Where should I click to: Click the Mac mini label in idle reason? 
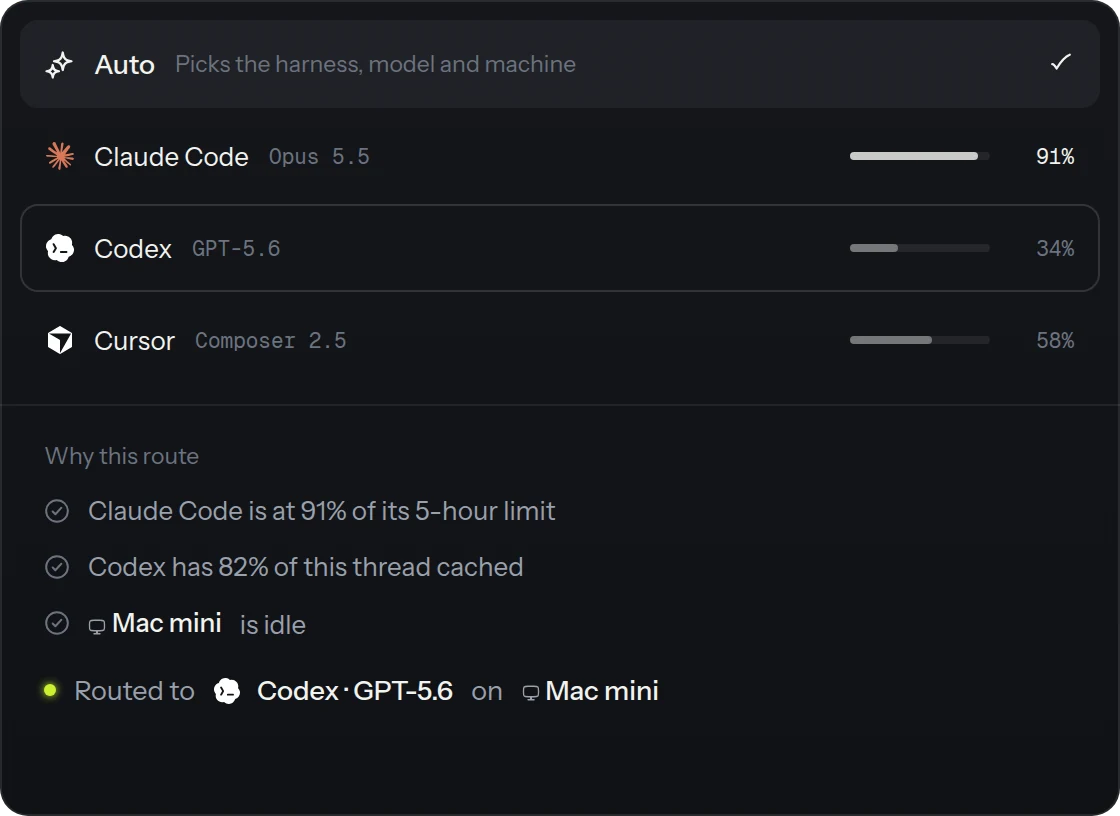click(x=166, y=623)
